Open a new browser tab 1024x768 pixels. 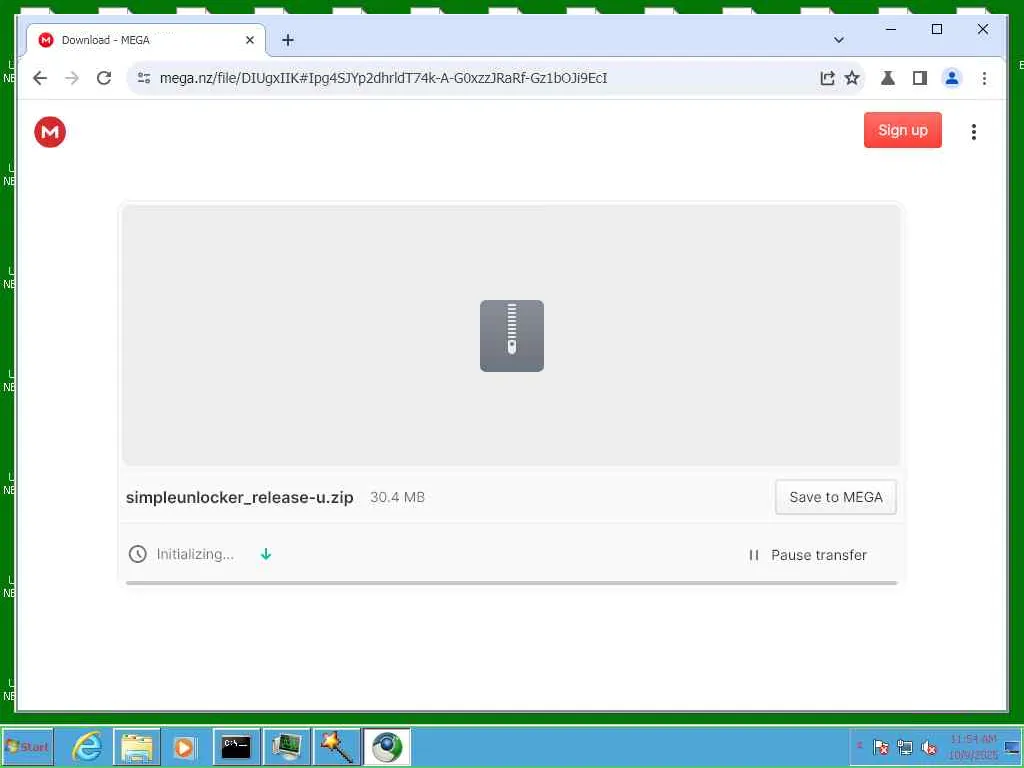(x=288, y=40)
